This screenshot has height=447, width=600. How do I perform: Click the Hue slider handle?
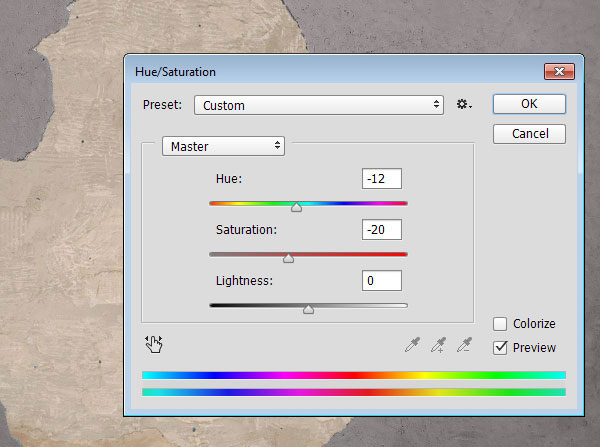[x=296, y=207]
